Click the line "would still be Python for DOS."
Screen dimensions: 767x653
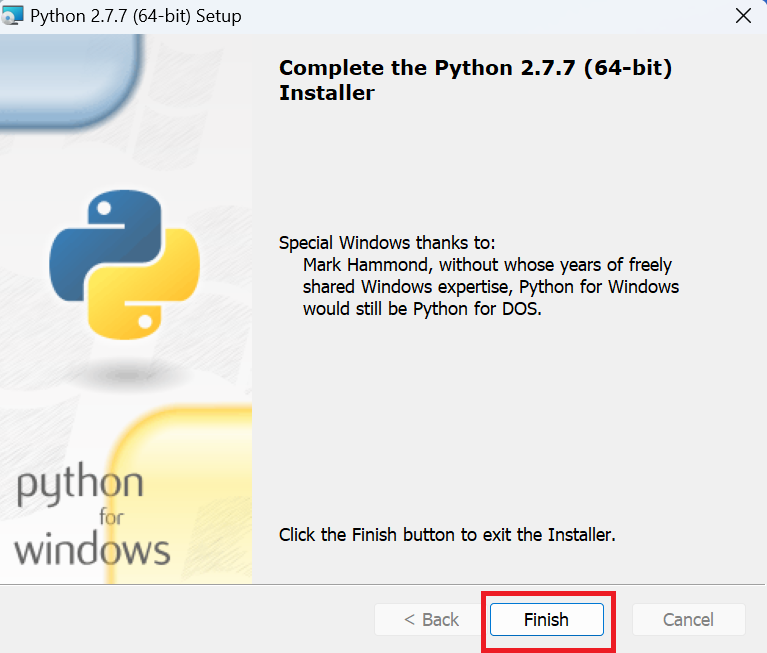coord(422,309)
